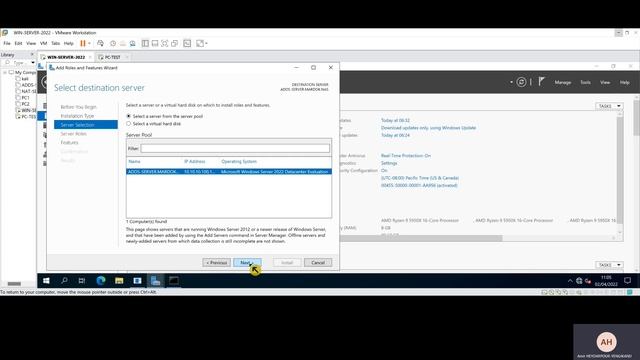Open the upper TASKS dropdown in Server Manager
The image size is (640, 360).
pos(609,106)
